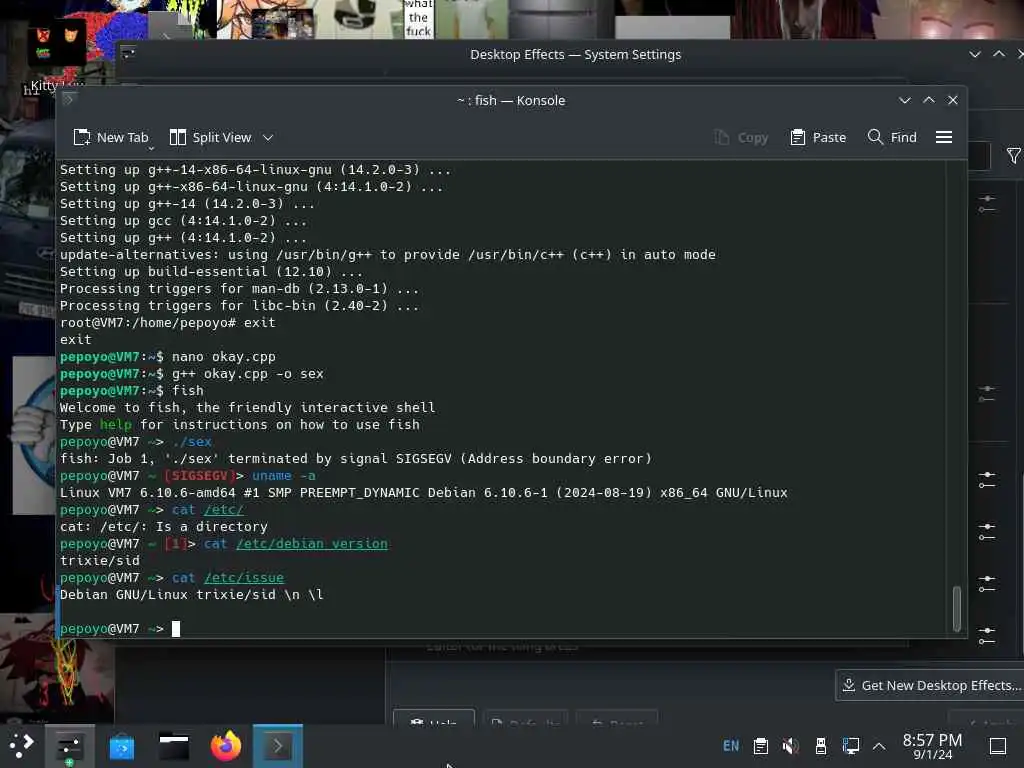Click the Konsole window icon in title bar
1024x768 pixels.
click(x=69, y=99)
